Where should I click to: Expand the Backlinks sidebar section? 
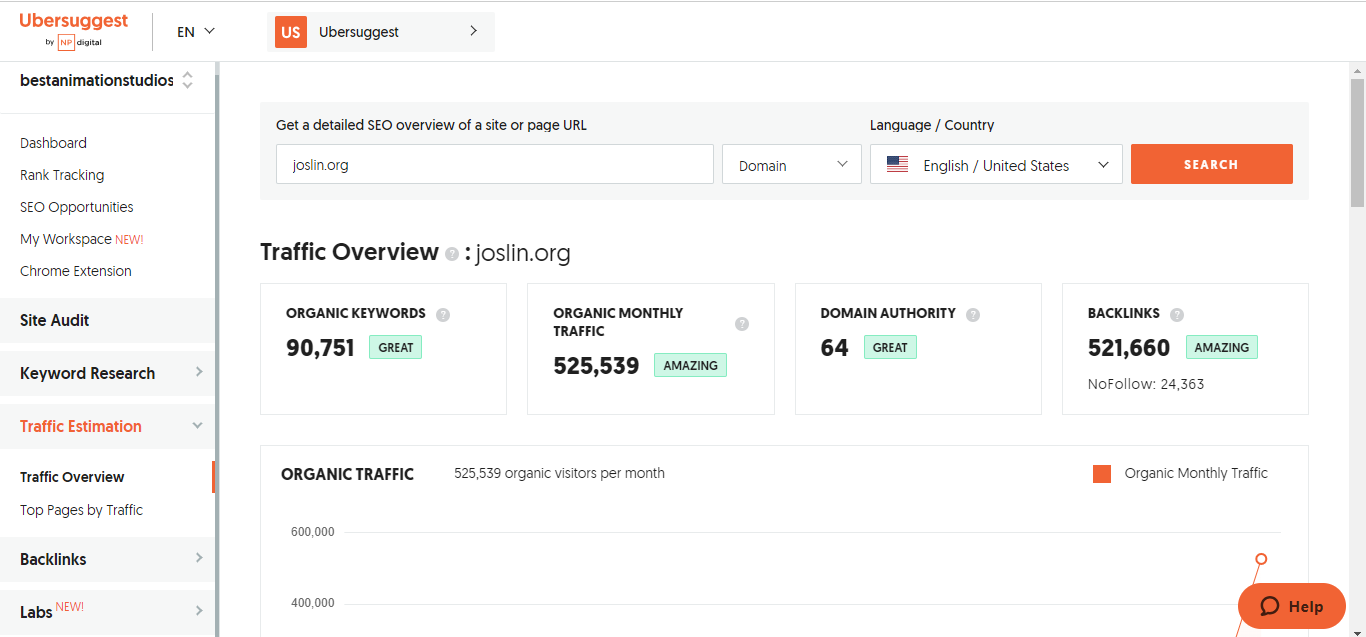107,559
